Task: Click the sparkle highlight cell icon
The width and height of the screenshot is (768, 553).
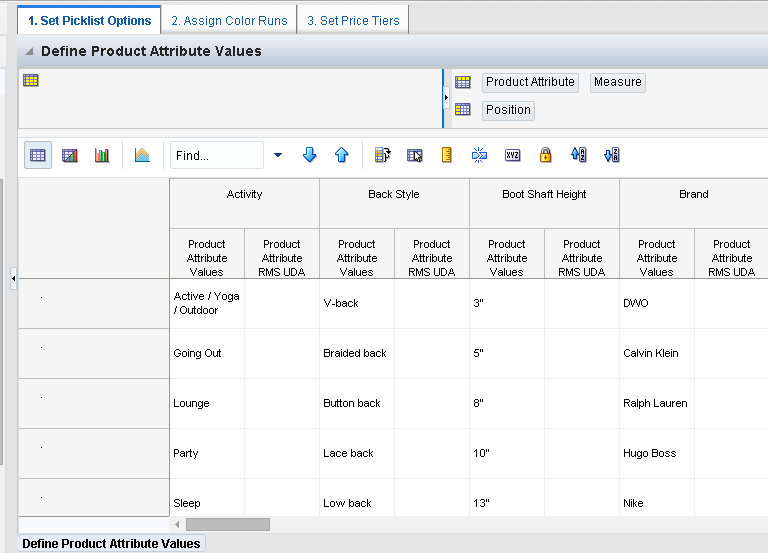Action: pyautogui.click(x=479, y=155)
